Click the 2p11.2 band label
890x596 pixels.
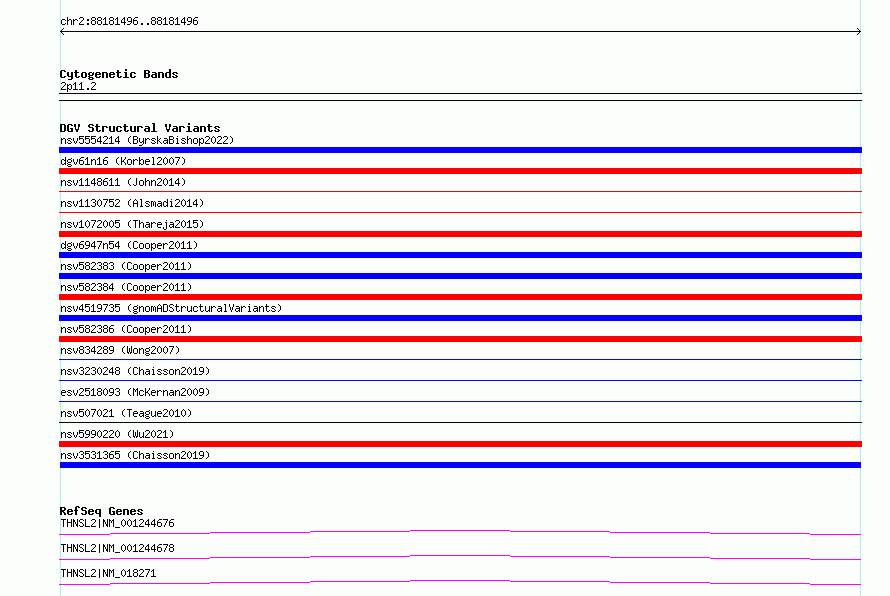tap(78, 86)
